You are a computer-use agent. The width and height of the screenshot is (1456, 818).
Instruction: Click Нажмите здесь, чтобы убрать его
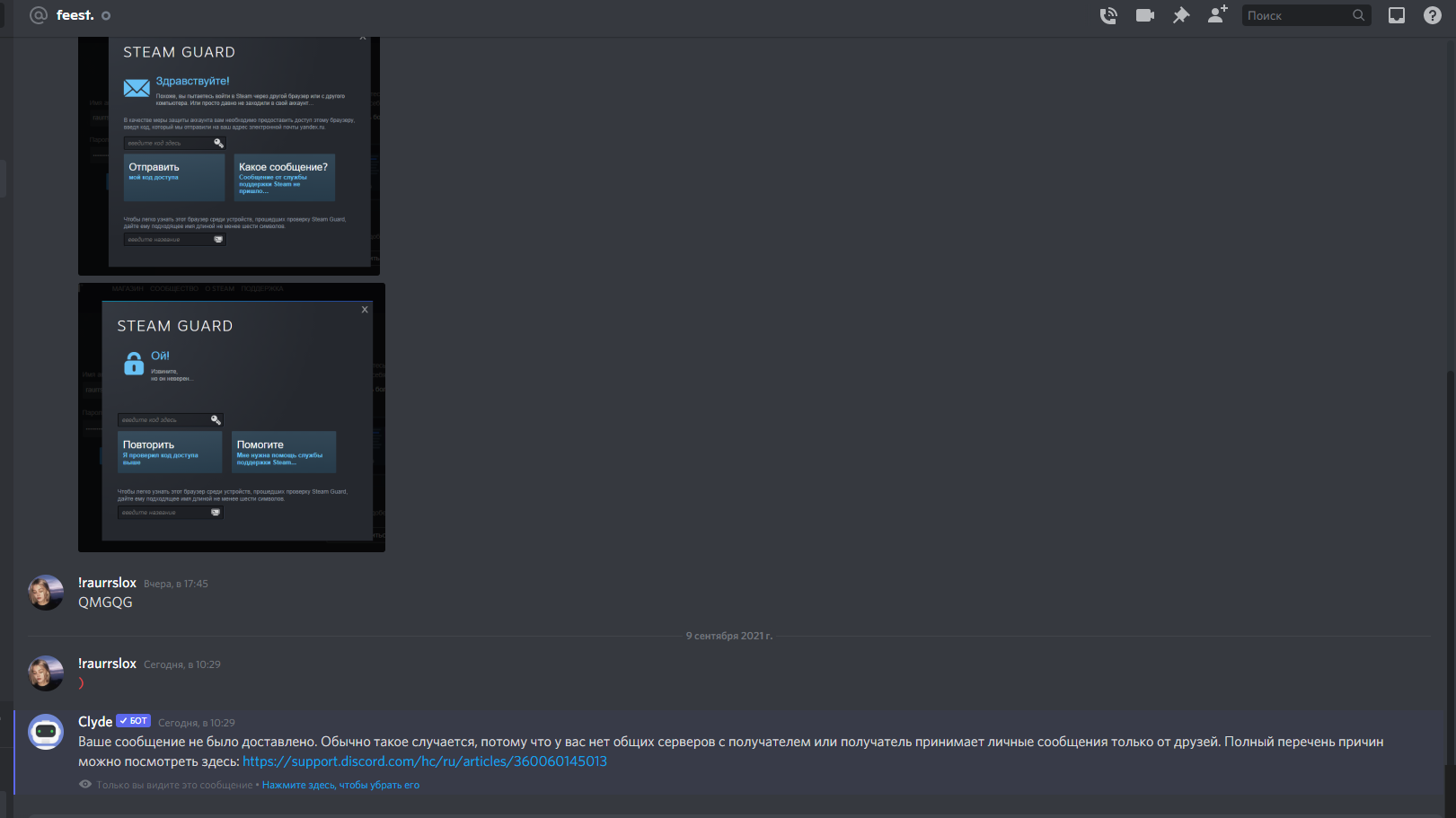click(x=340, y=785)
